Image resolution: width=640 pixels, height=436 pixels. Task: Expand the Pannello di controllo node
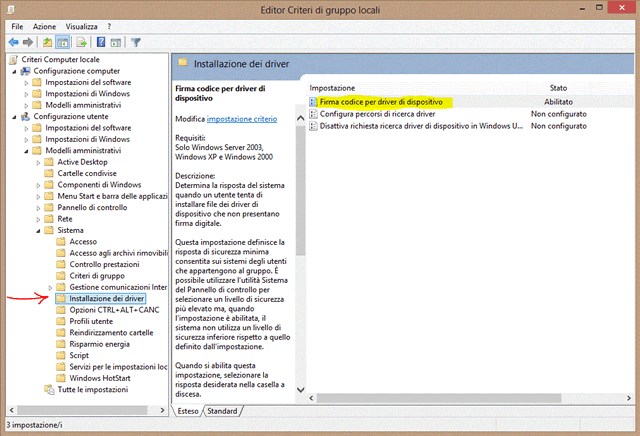38,208
